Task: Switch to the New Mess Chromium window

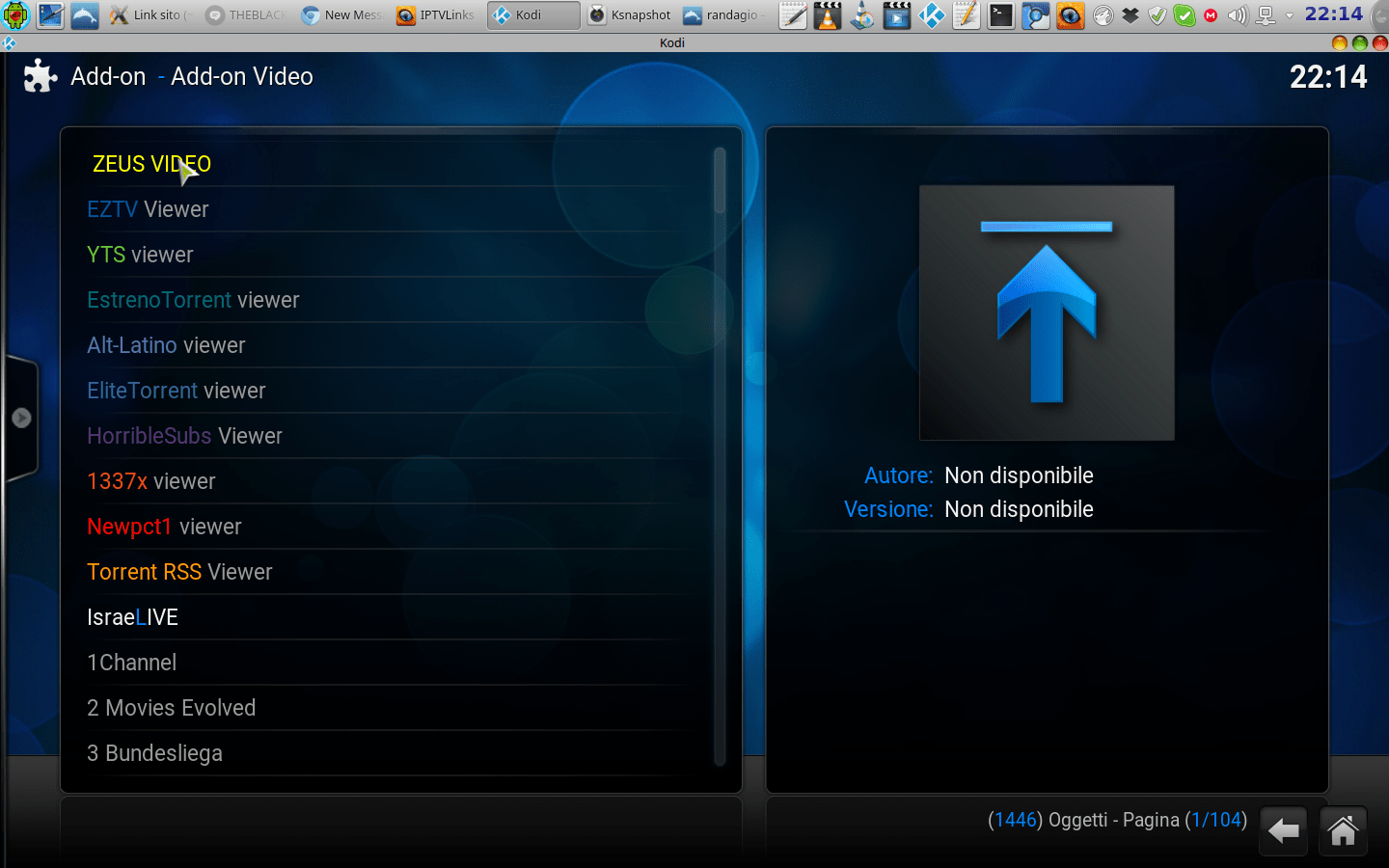Action: [341, 14]
